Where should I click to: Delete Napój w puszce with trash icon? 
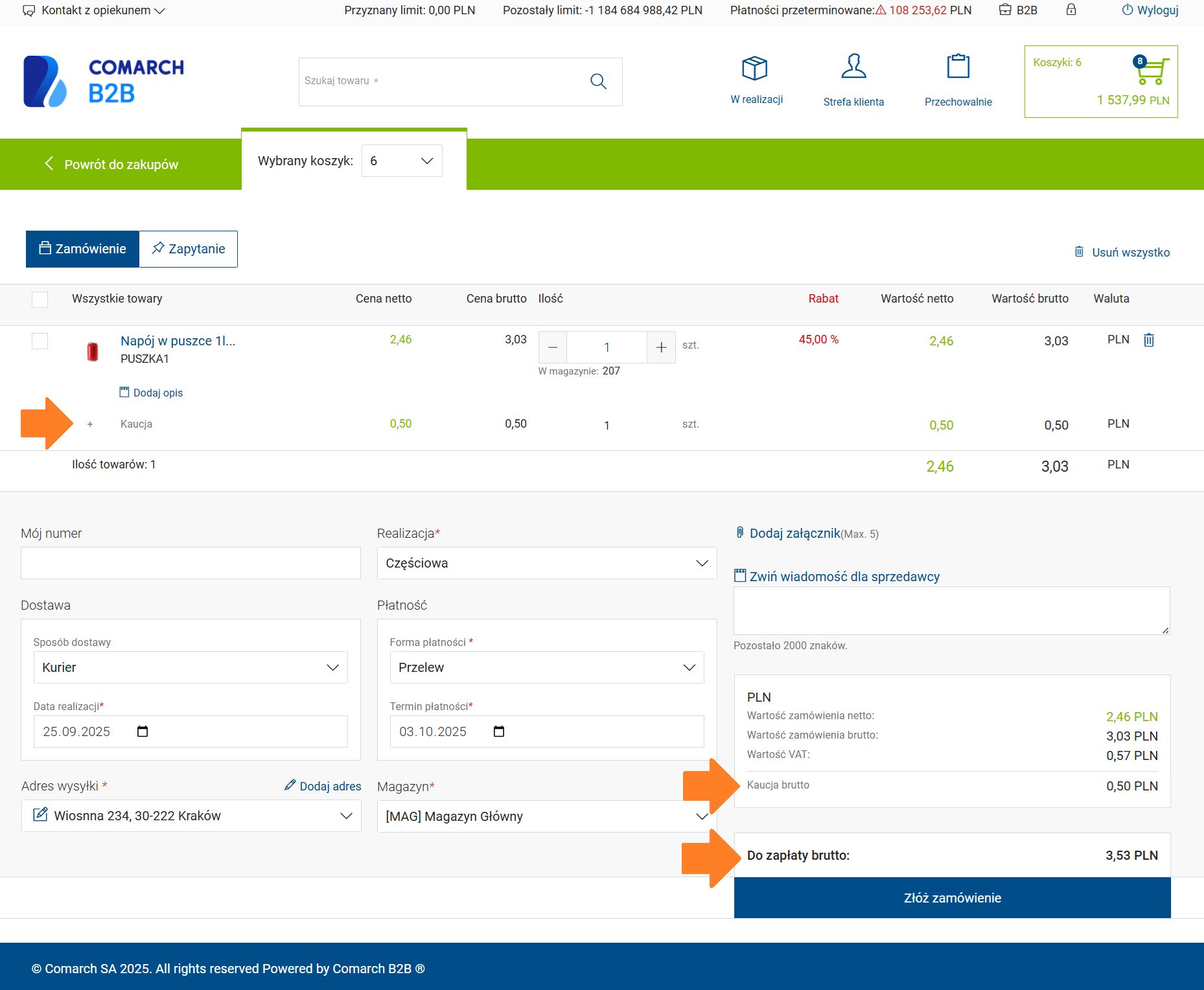[x=1149, y=340]
